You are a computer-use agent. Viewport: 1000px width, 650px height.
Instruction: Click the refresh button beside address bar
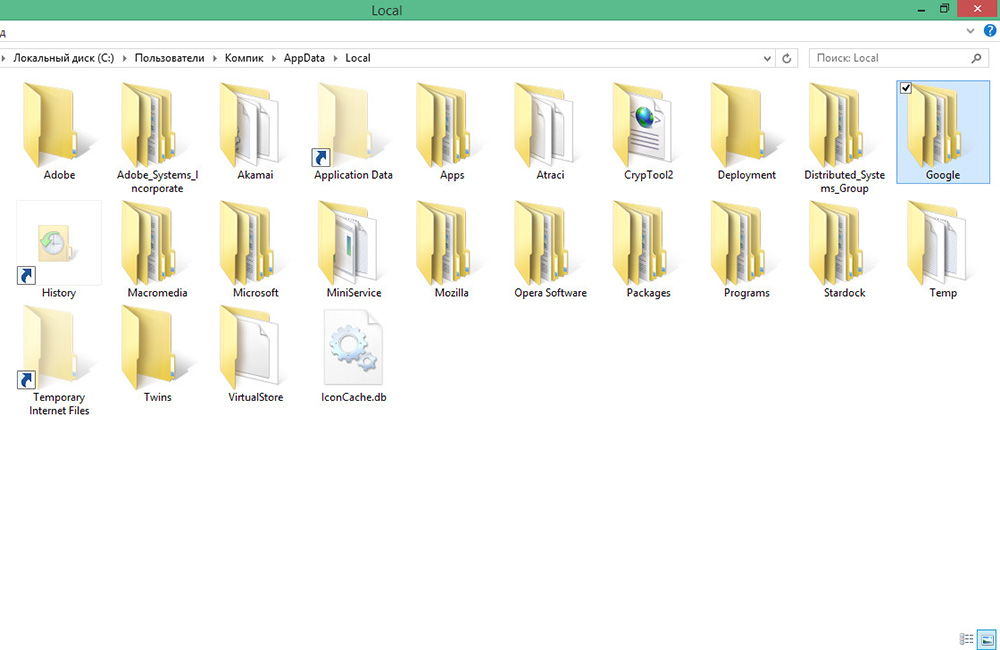click(786, 58)
